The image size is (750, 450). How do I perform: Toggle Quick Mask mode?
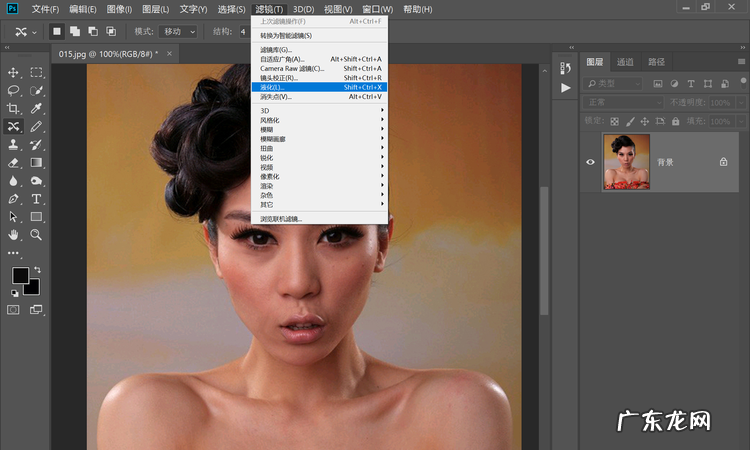point(14,310)
